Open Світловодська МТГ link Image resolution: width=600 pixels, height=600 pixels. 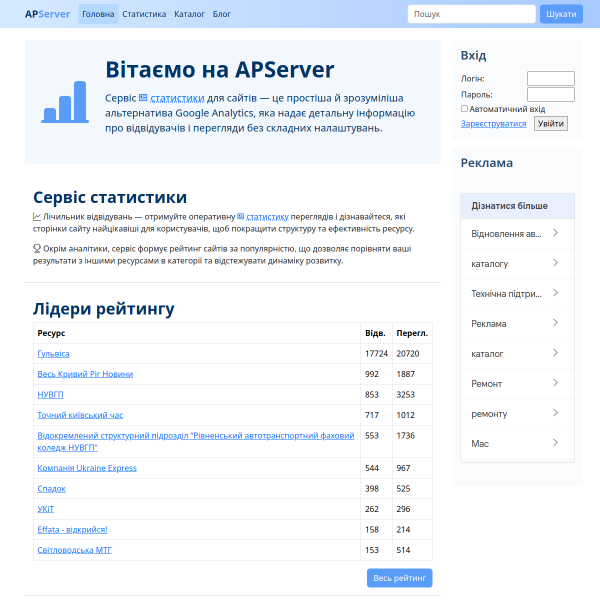click(x=74, y=550)
